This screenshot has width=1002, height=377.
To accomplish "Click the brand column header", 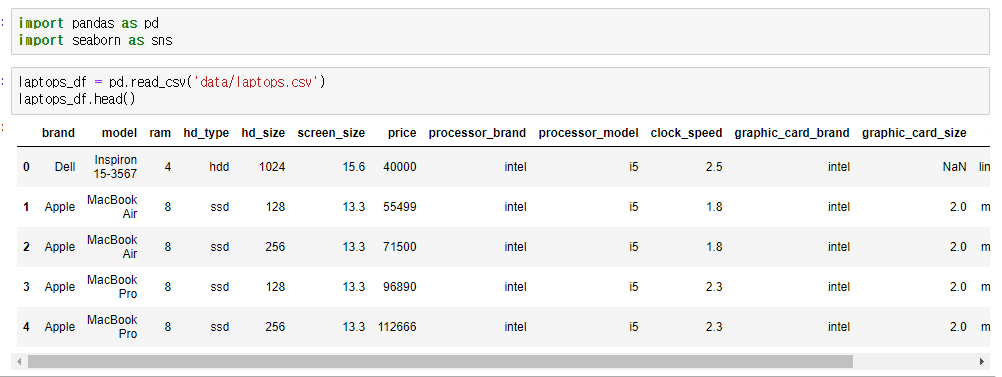I will [x=58, y=133].
